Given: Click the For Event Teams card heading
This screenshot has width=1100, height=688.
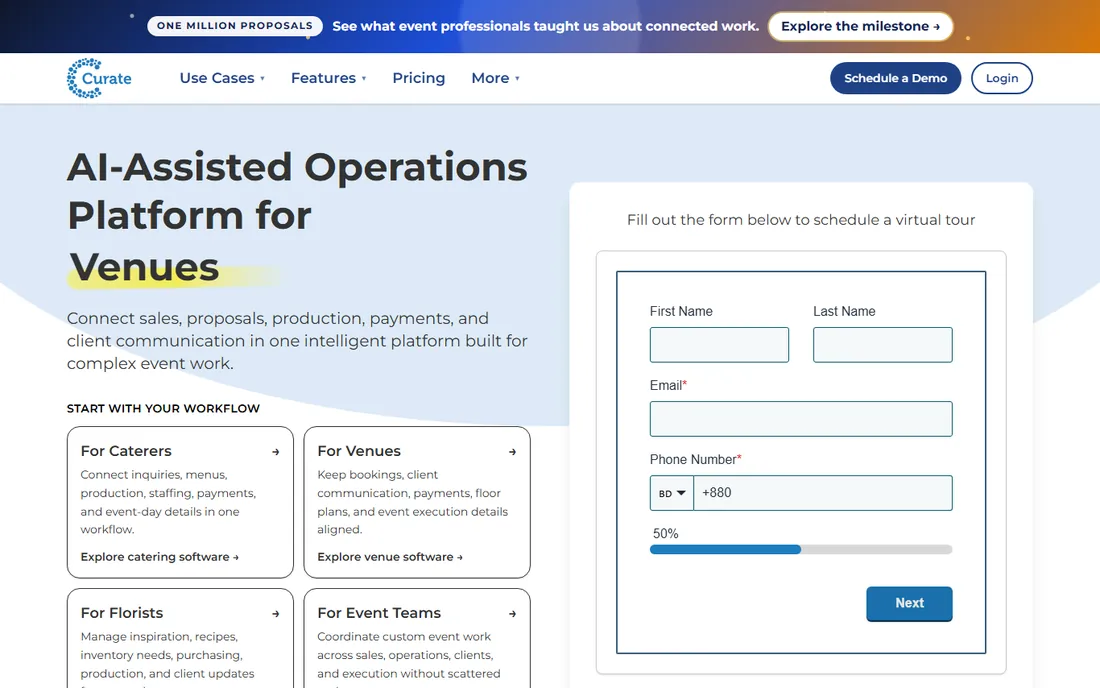Looking at the screenshot, I should point(379,613).
